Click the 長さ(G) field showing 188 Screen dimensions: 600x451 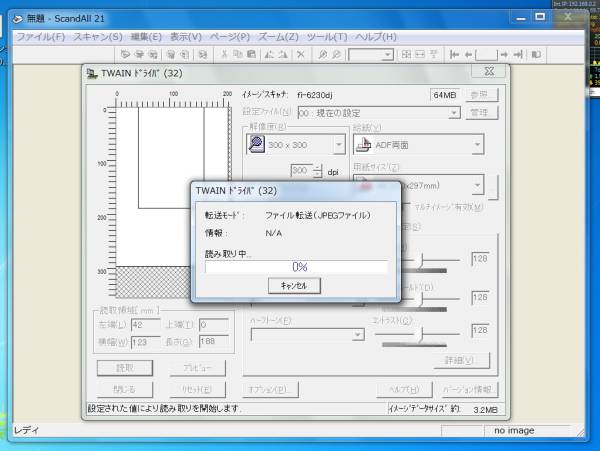pyautogui.click(x=214, y=342)
